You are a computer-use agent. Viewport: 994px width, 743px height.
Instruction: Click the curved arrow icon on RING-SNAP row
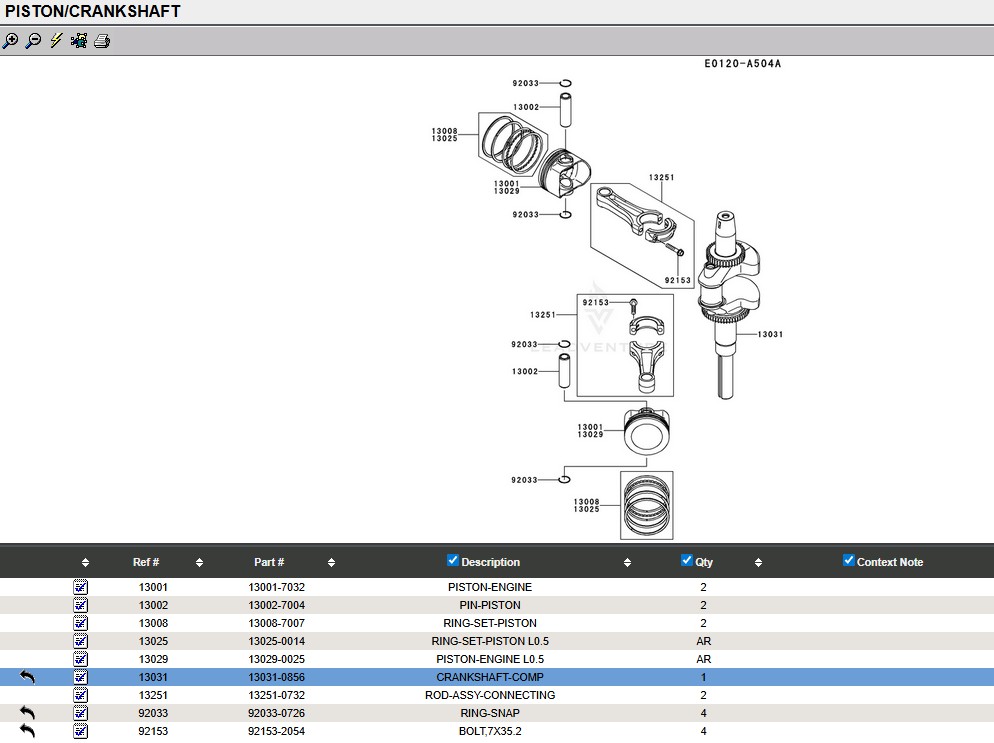click(27, 713)
